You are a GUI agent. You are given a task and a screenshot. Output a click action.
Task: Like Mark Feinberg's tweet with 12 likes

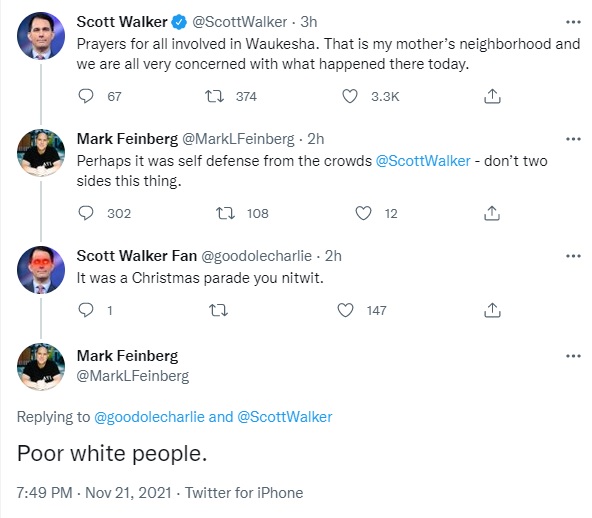point(363,213)
